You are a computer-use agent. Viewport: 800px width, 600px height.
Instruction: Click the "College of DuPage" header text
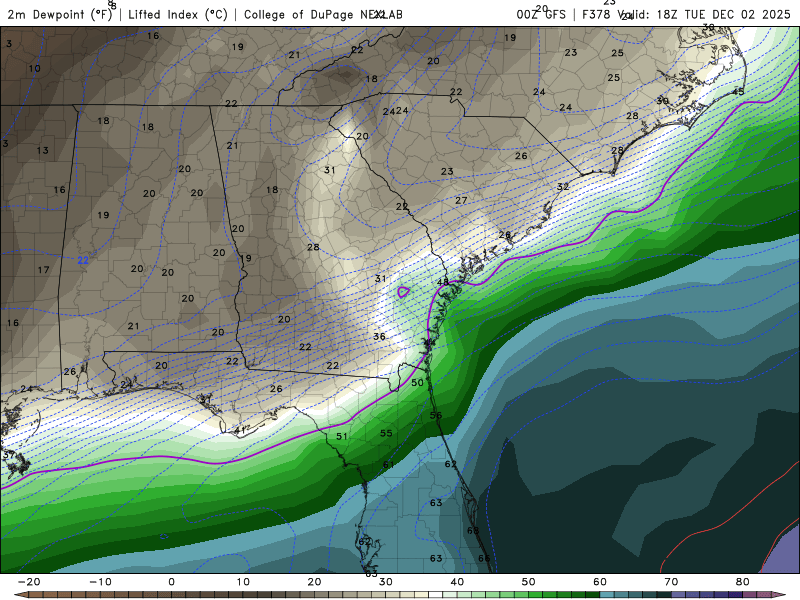coord(299,15)
